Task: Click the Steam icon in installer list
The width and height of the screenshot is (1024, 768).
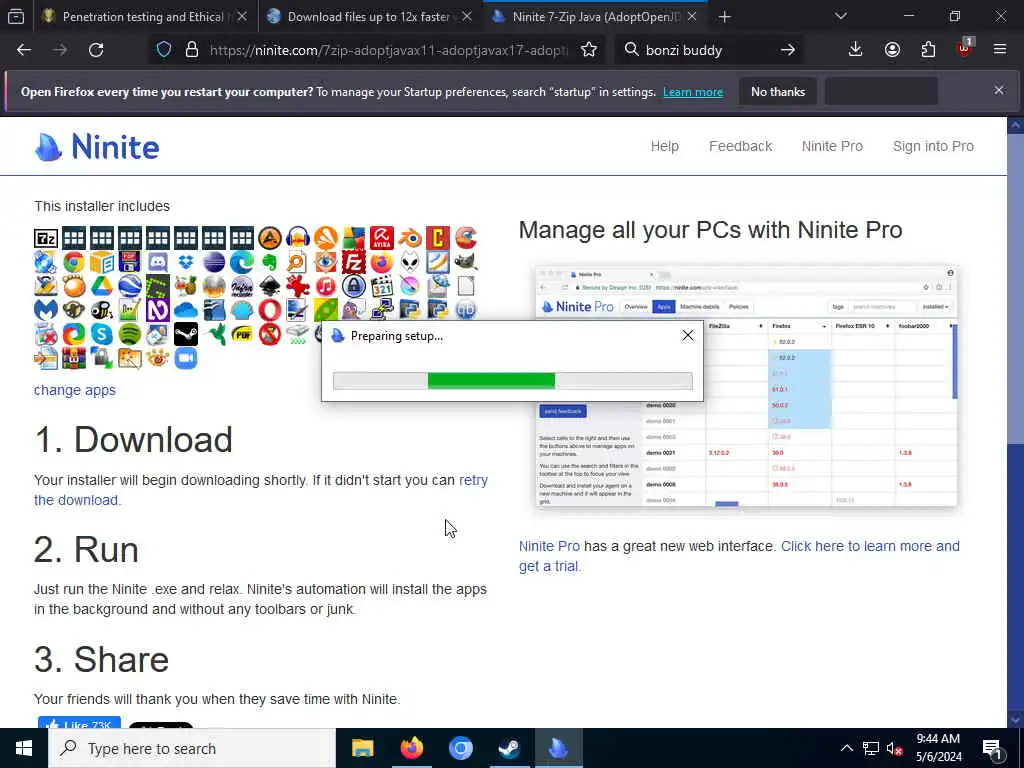Action: [x=186, y=334]
